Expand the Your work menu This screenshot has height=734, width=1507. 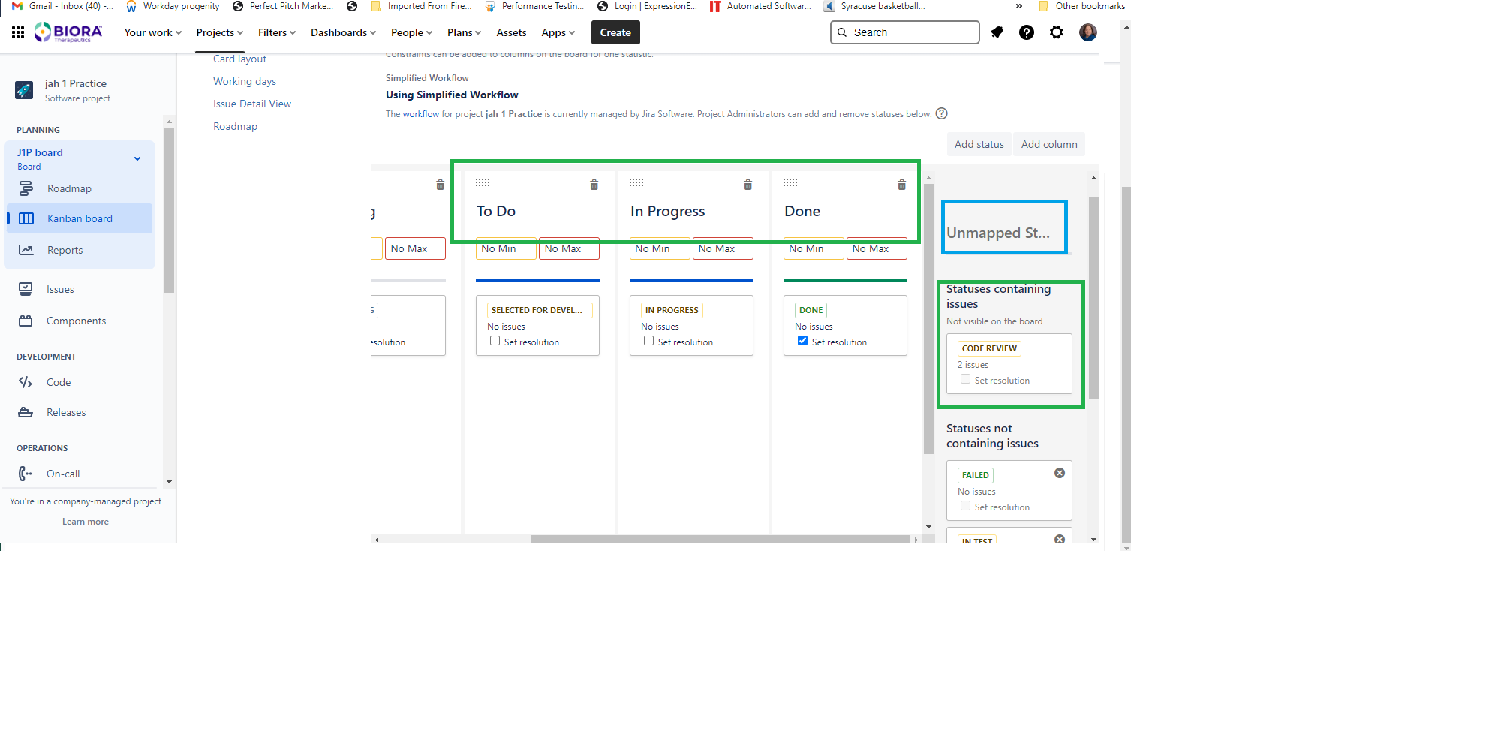[x=153, y=32]
